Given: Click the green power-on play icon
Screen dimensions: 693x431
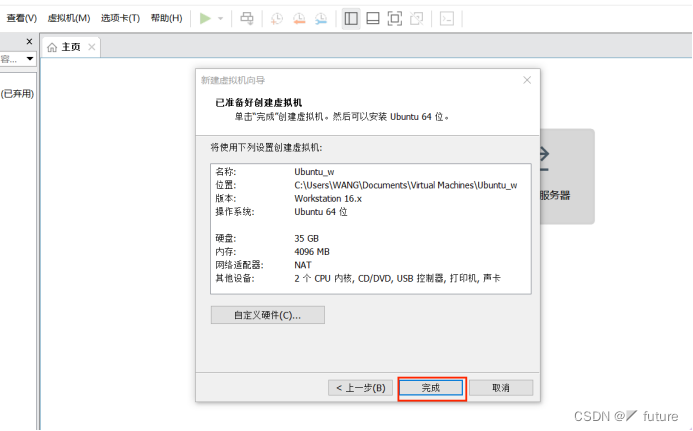Looking at the screenshot, I should tap(205, 19).
